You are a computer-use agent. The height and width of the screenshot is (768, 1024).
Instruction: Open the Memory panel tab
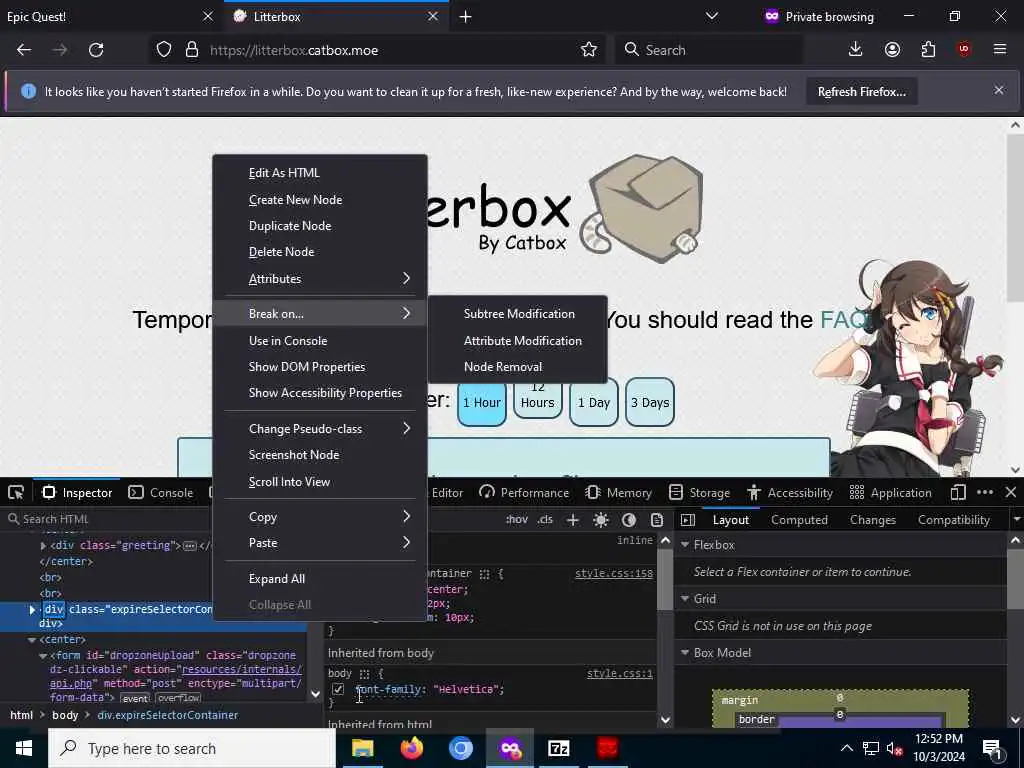click(618, 493)
